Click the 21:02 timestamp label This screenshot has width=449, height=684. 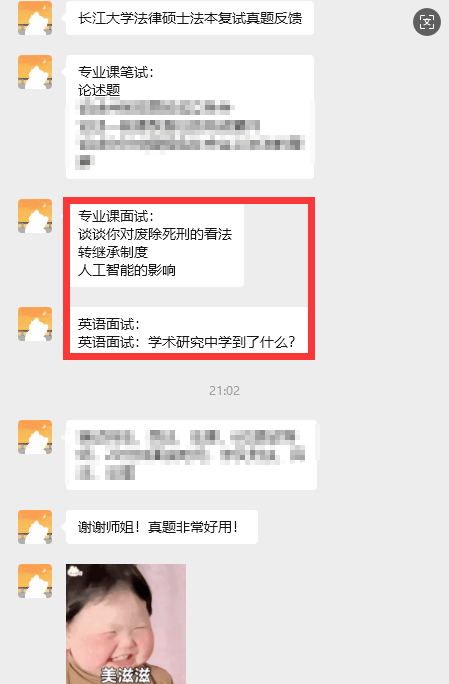(224, 390)
